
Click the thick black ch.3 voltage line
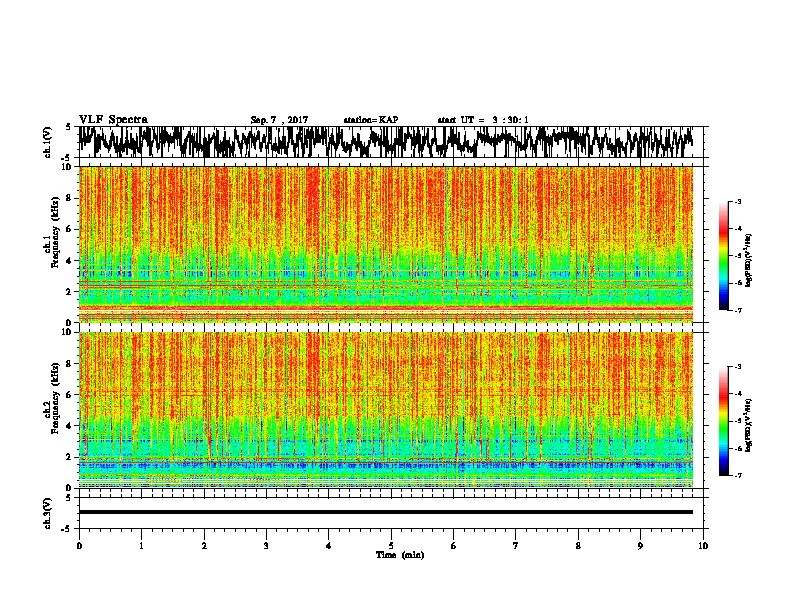pyautogui.click(x=386, y=512)
